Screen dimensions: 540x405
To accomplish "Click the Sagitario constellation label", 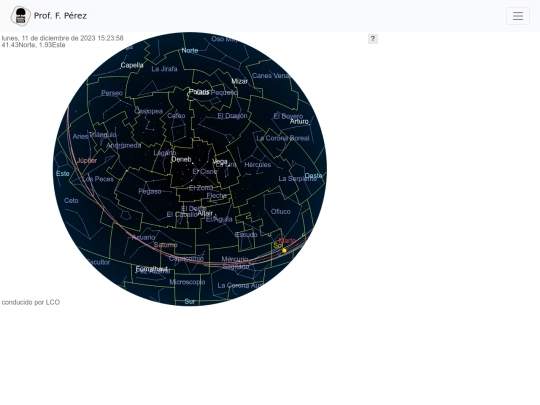I will [236, 267].
